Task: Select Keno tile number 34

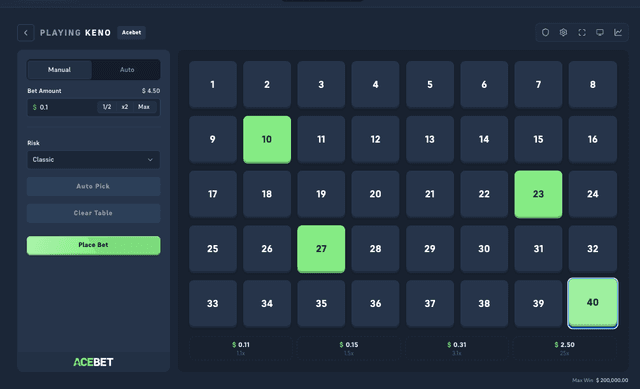Action: [x=267, y=303]
